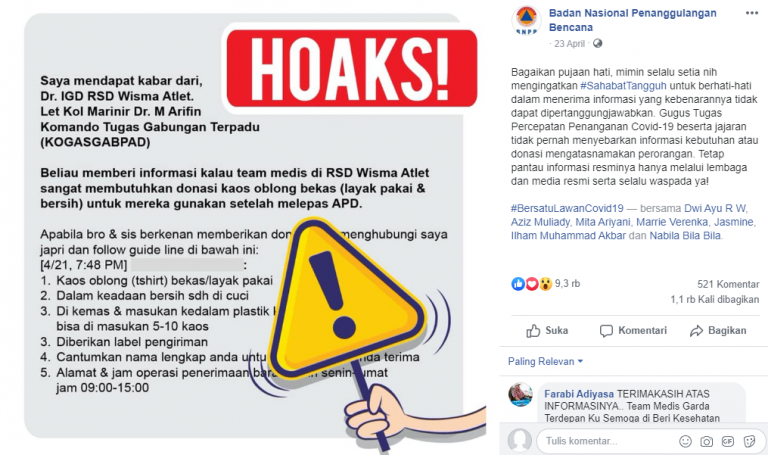Screen dimensions: 768x455
Task: Expand the Paling Relevan sort dropdown
Action: tap(545, 361)
